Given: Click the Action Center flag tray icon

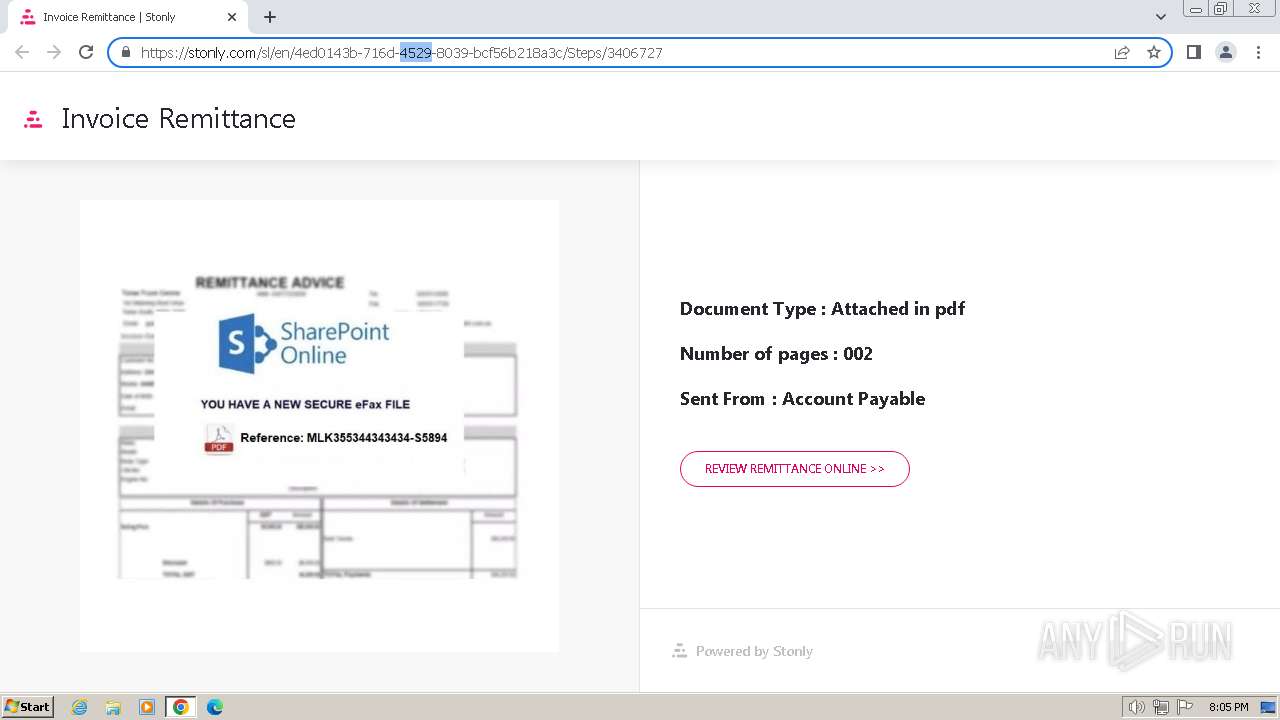Looking at the screenshot, I should tap(1185, 707).
